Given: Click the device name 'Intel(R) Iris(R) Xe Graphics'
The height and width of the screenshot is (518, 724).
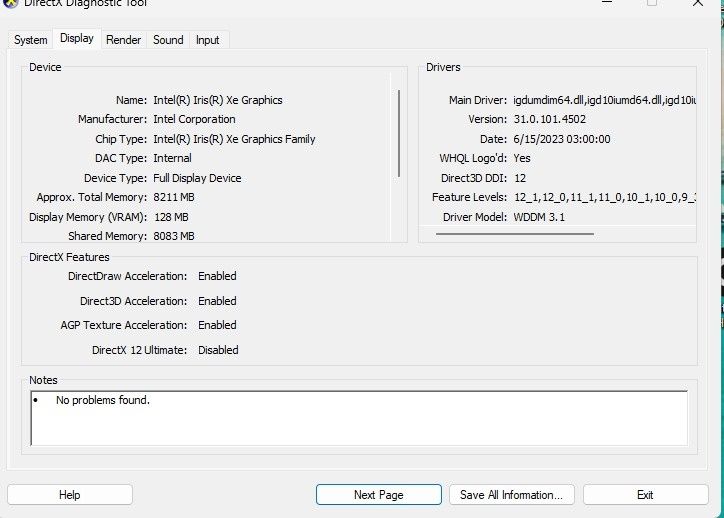Looking at the screenshot, I should click(217, 100).
